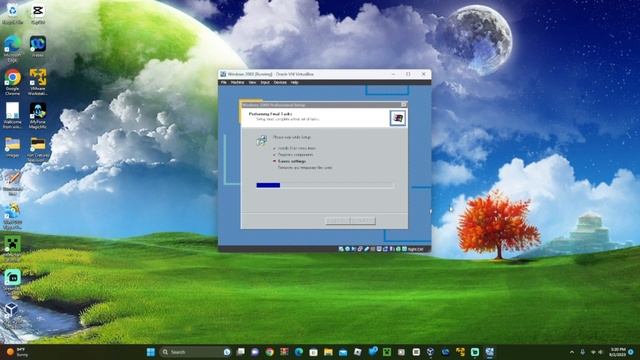Maximize the VirtualBox window
This screenshot has height=360, width=640.
click(x=408, y=74)
